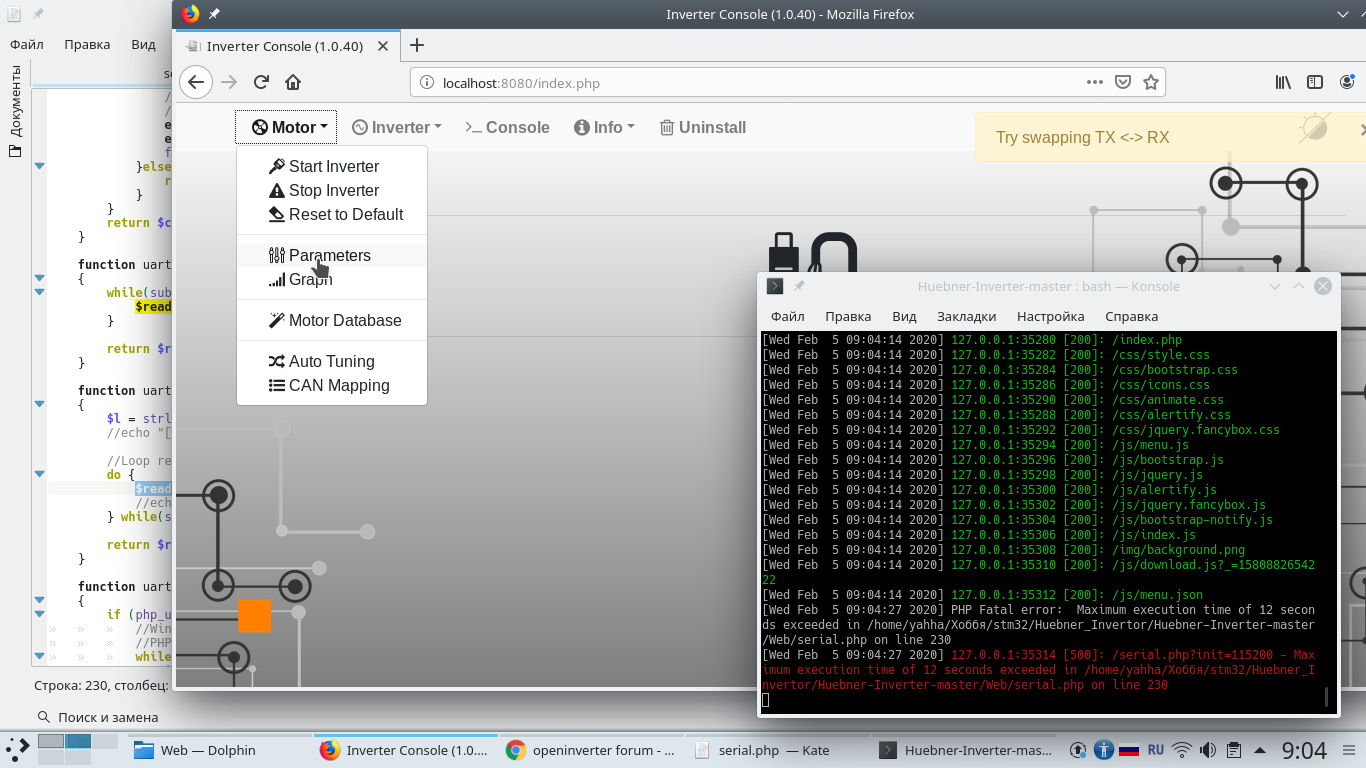Open the CAN Mapping menu entry

click(x=338, y=385)
